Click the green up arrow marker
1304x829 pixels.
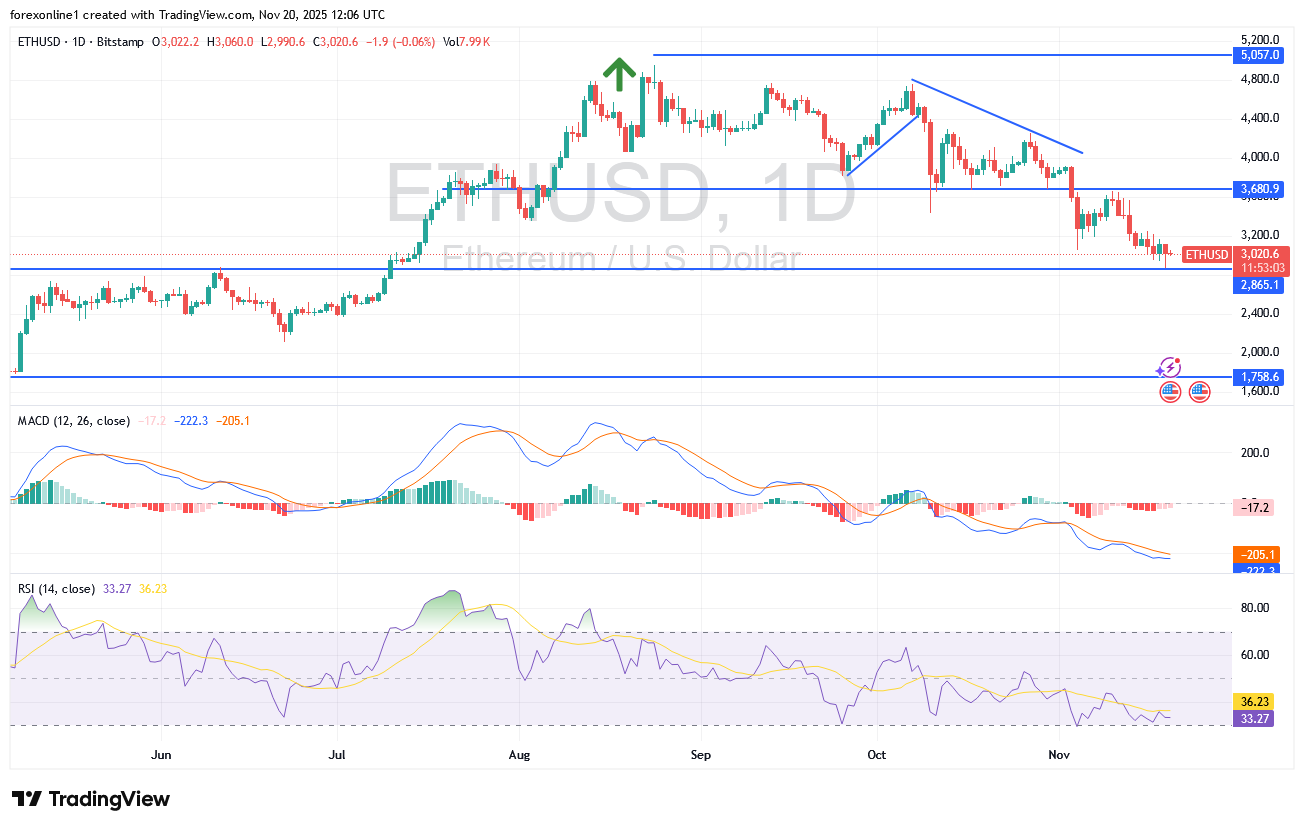[x=619, y=74]
